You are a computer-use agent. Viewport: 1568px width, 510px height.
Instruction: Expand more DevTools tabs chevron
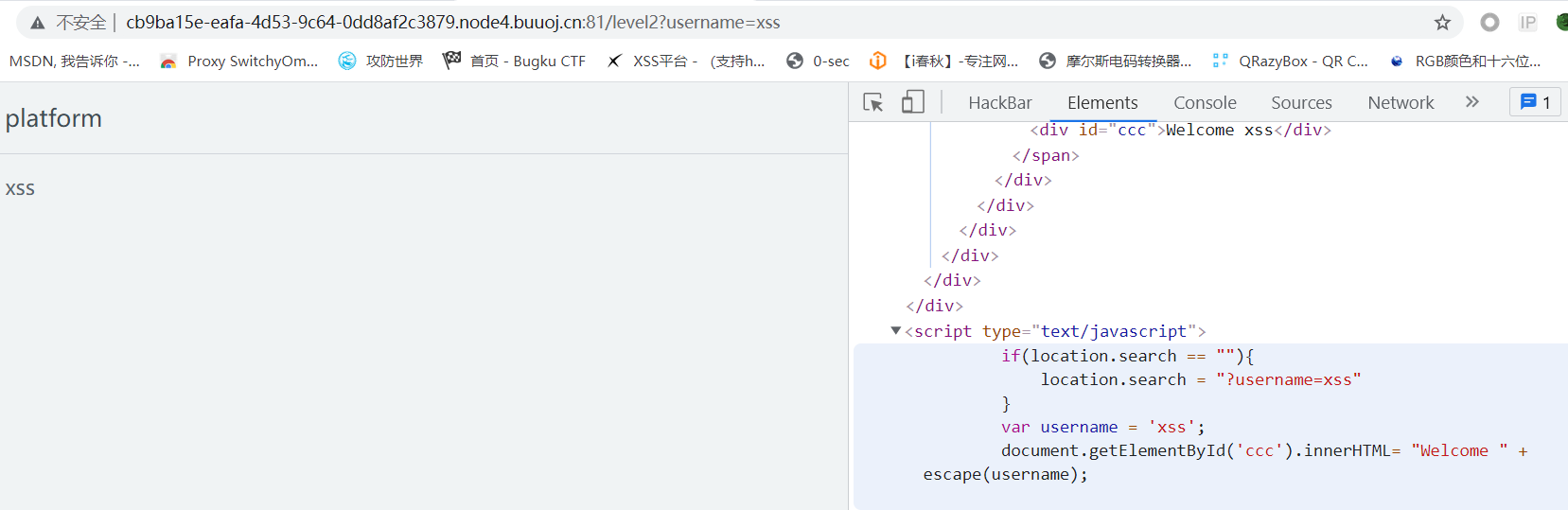1471,102
